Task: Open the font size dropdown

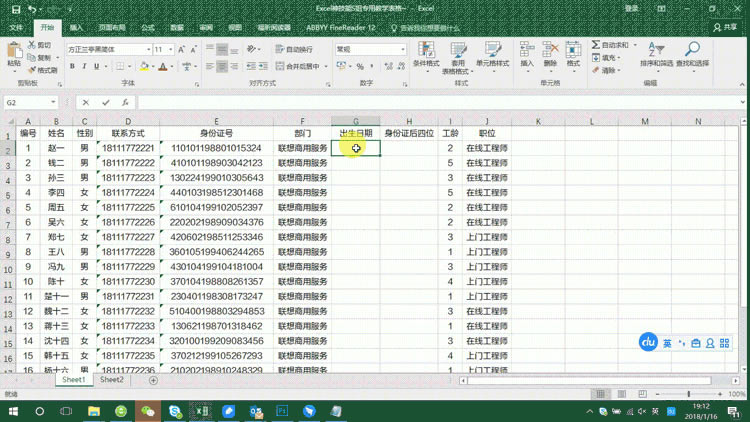Action: click(x=171, y=49)
